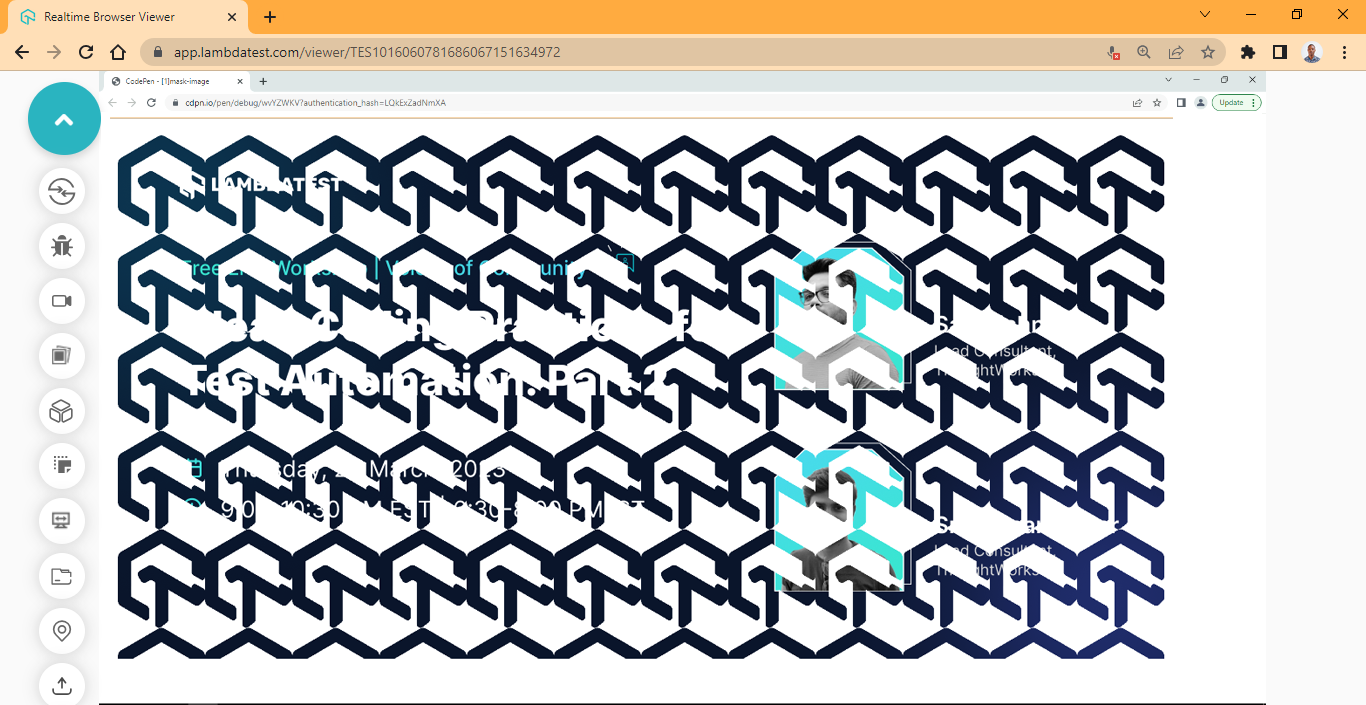The image size is (1366, 705).
Task: Reload the inner CodePen page
Action: click(152, 102)
